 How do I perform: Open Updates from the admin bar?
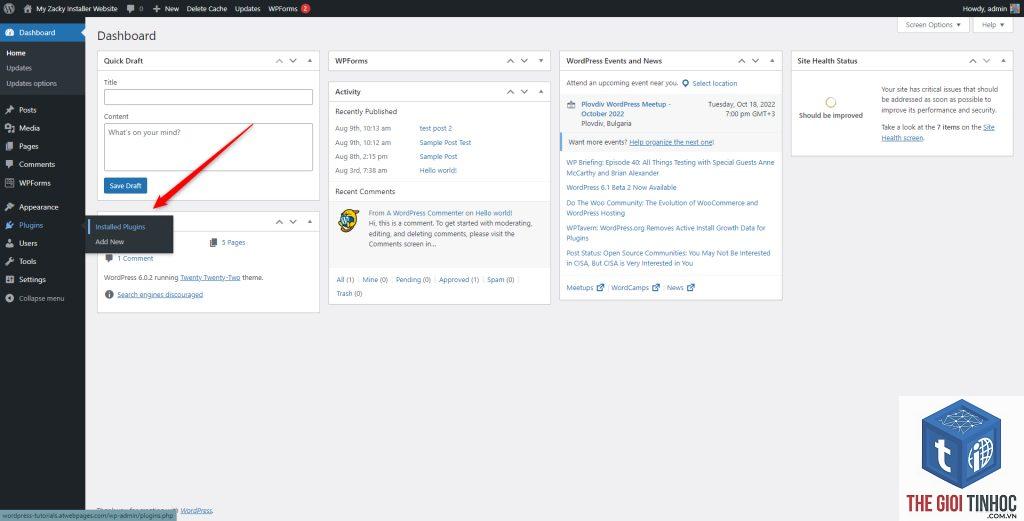click(248, 8)
